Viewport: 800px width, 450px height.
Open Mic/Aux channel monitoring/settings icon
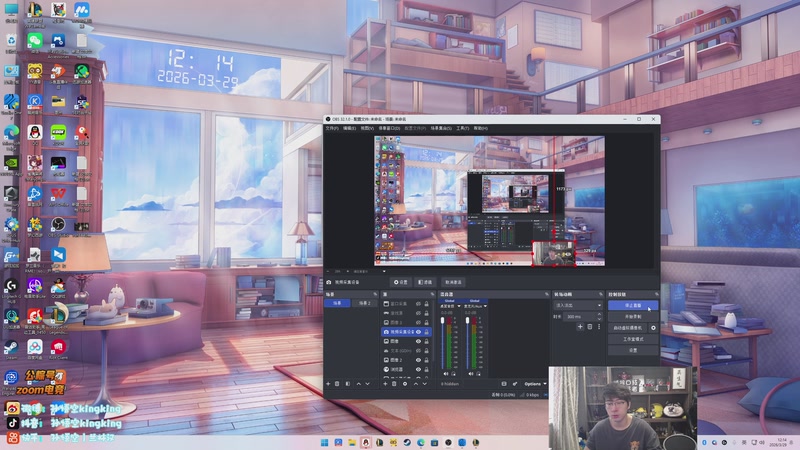point(478,374)
